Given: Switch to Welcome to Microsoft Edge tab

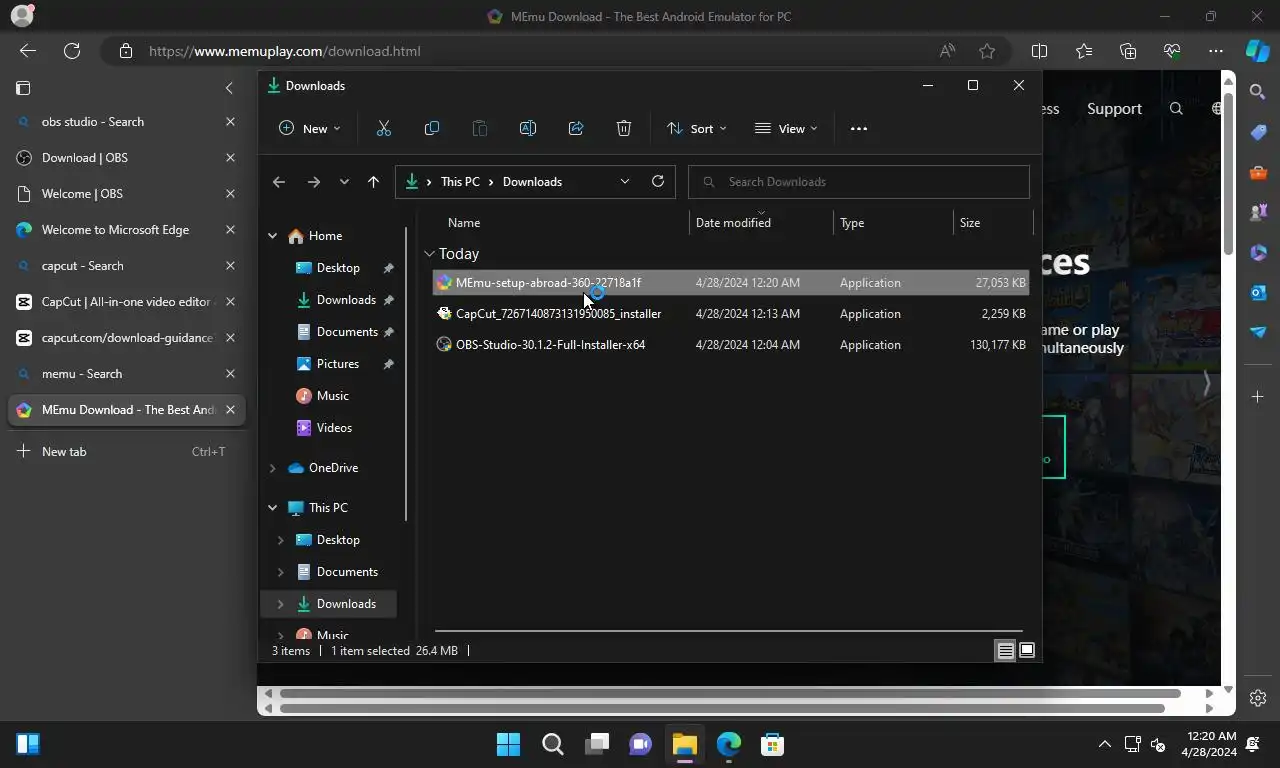Looking at the screenshot, I should point(126,230).
